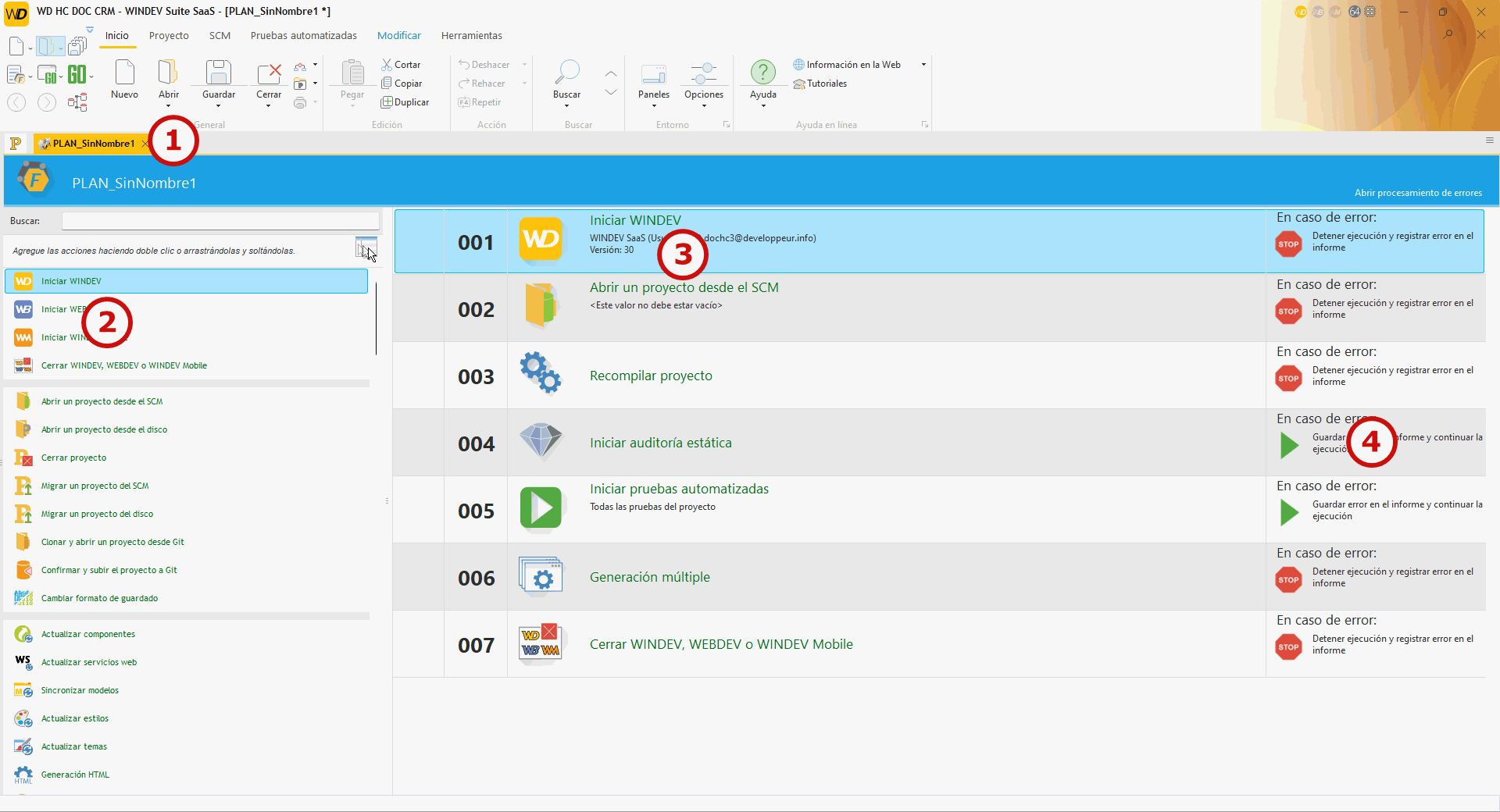Expand the quick access toolbar customize arrow

pos(90,30)
